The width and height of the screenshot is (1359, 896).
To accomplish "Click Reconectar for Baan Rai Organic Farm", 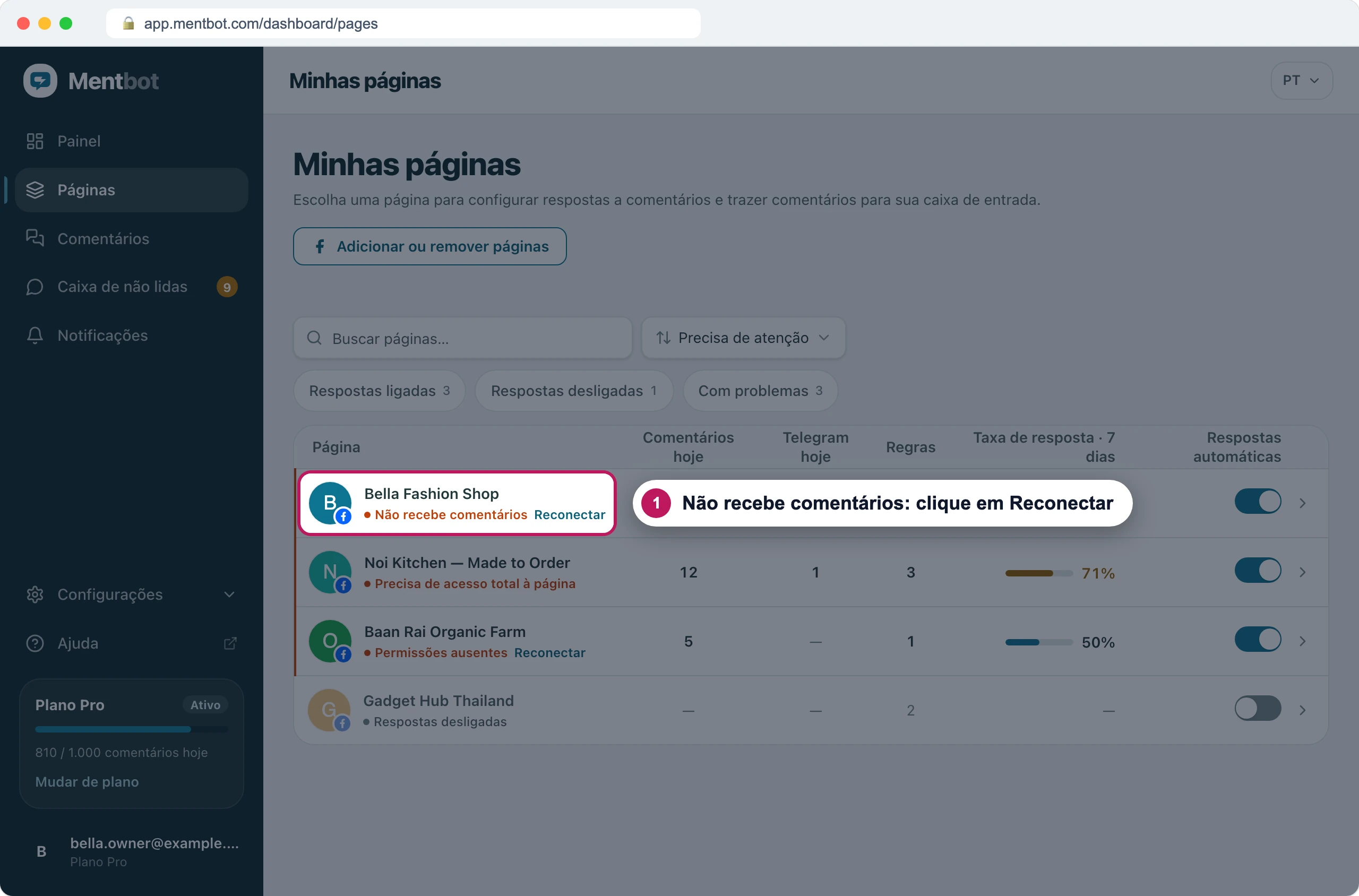I will [x=549, y=652].
